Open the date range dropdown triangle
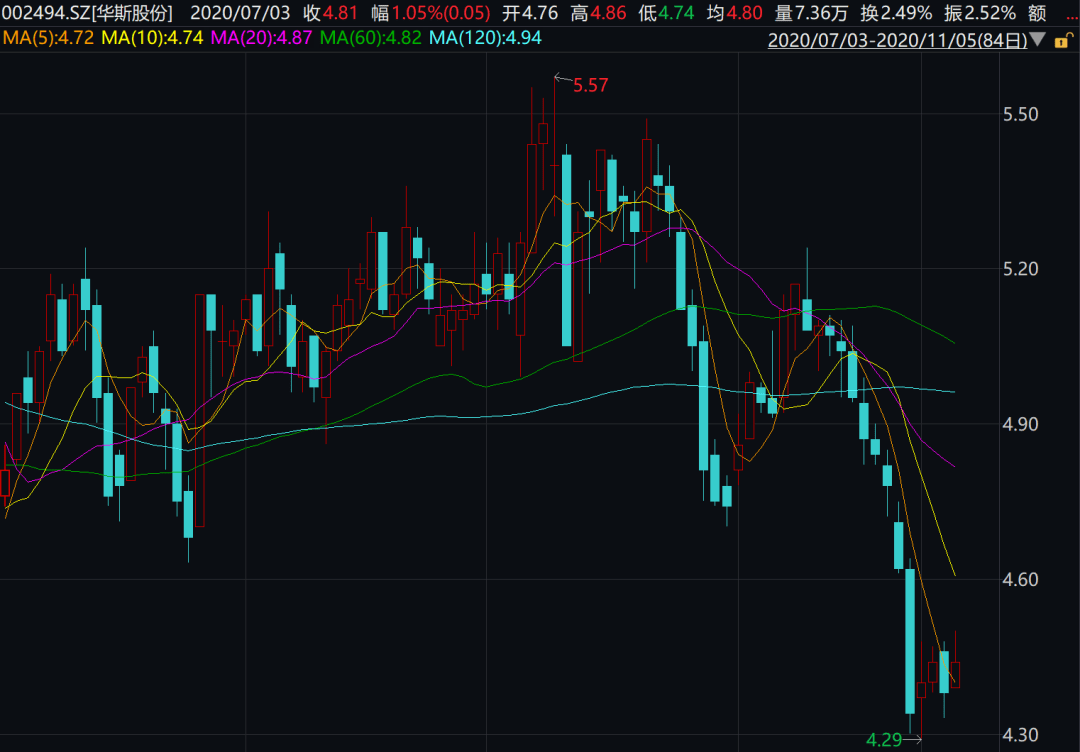This screenshot has height=752, width=1080. (1037, 40)
